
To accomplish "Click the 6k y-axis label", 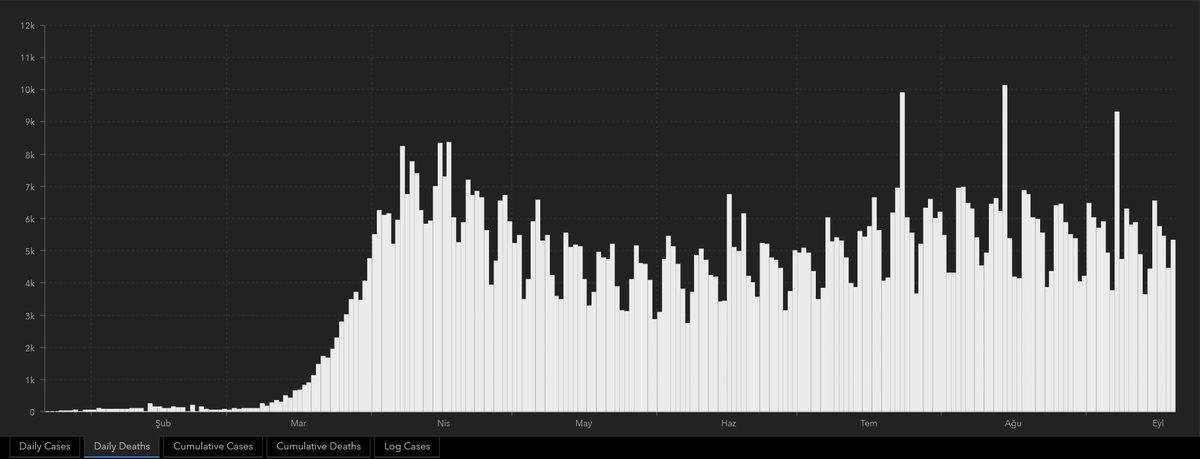I will point(30,219).
